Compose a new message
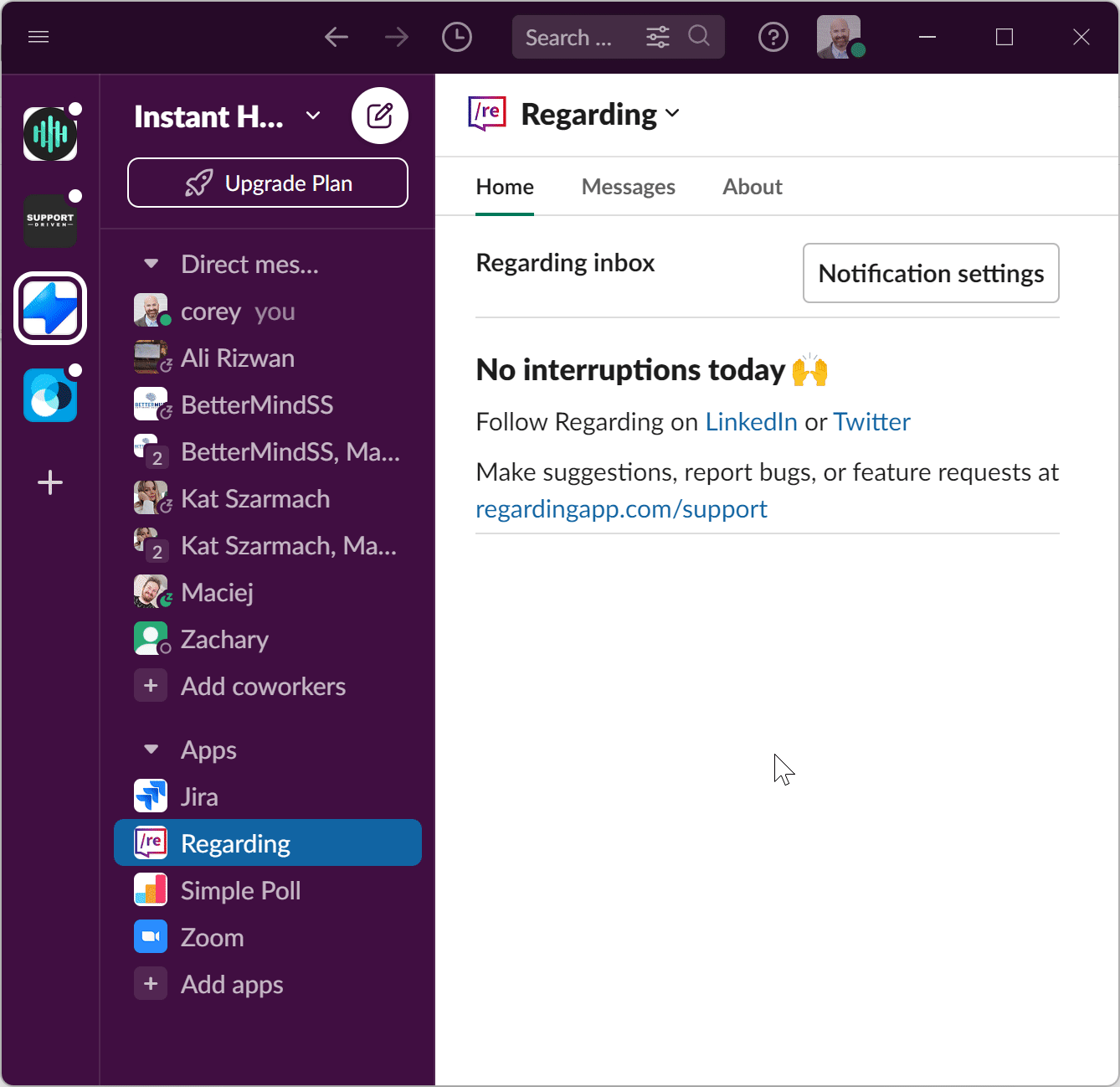This screenshot has height=1087, width=1120. point(380,116)
